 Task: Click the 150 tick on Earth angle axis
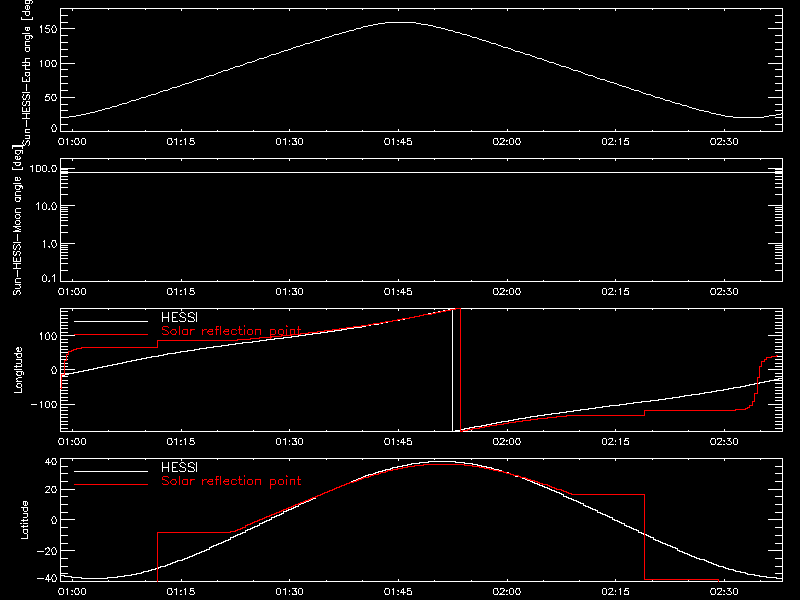pyautogui.click(x=47, y=29)
